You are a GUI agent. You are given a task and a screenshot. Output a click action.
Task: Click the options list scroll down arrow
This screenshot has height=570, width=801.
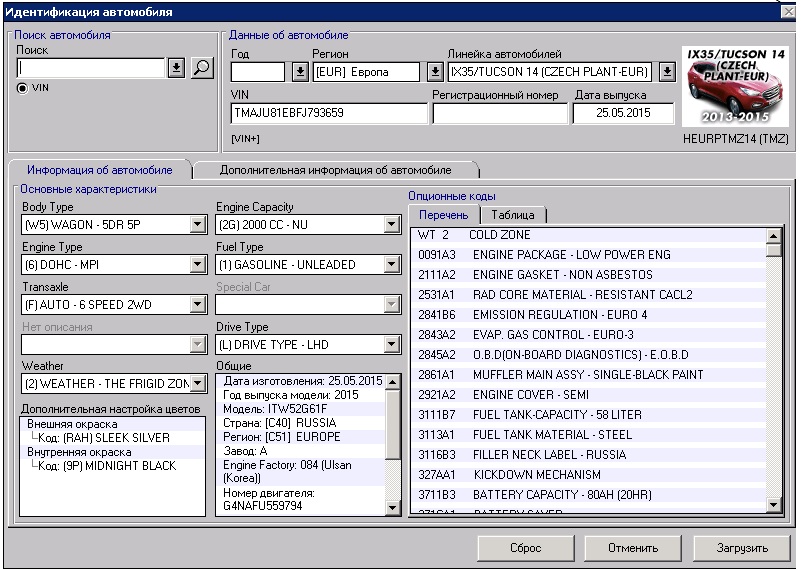[x=773, y=505]
